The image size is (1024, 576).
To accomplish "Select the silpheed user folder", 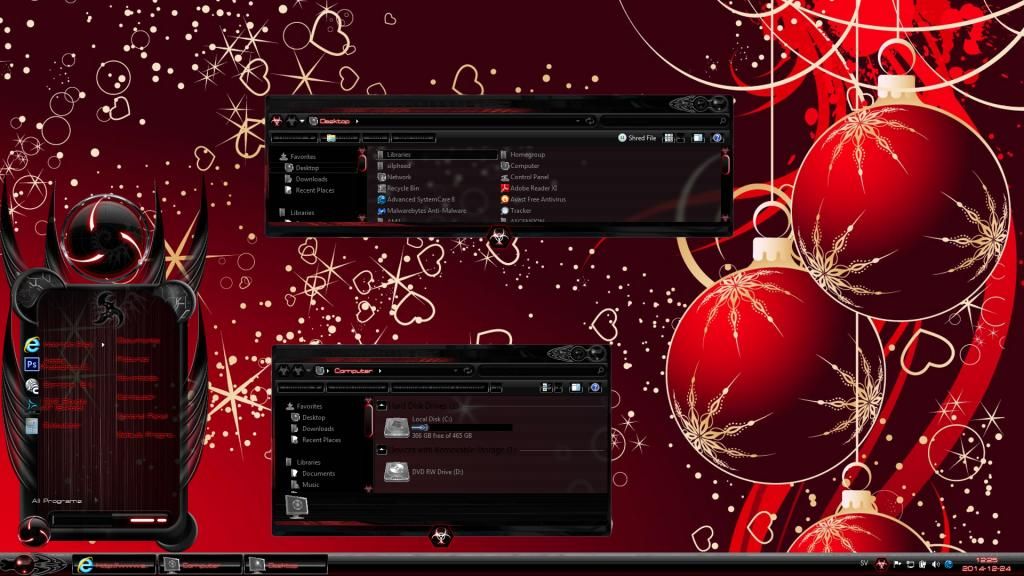I will [x=394, y=166].
